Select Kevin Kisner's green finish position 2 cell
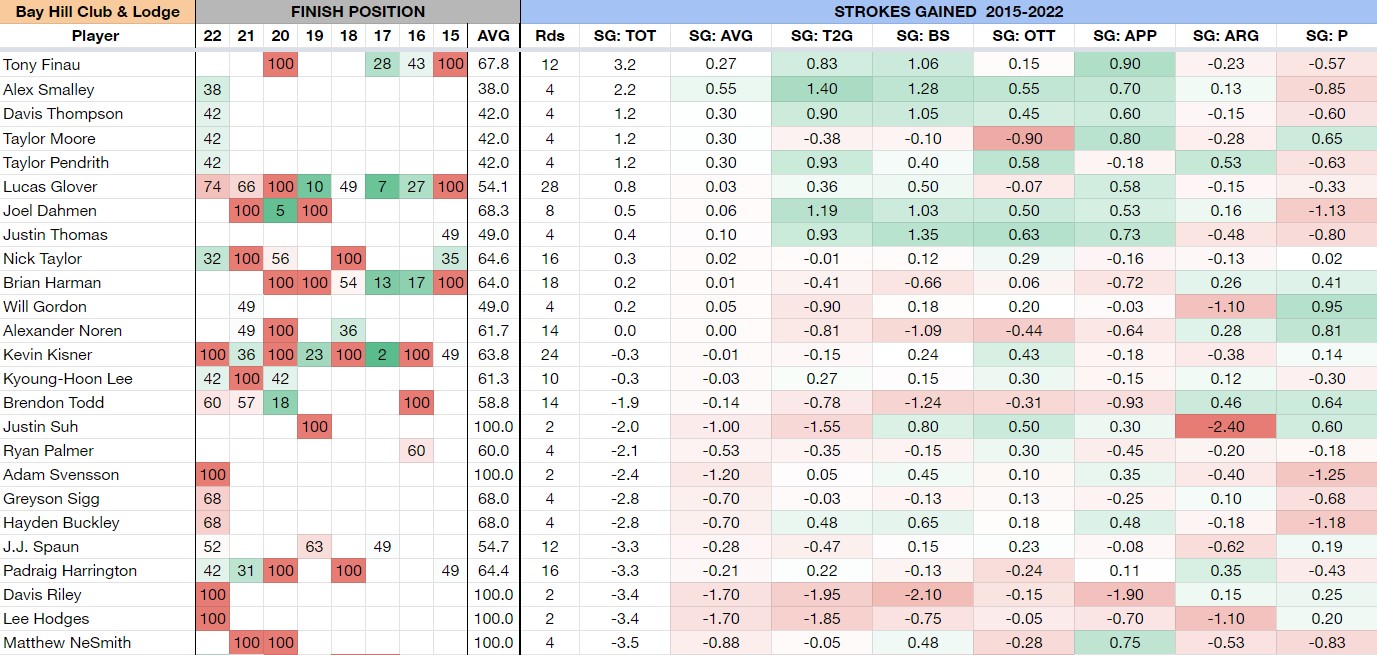This screenshot has height=655, width=1377. point(382,355)
